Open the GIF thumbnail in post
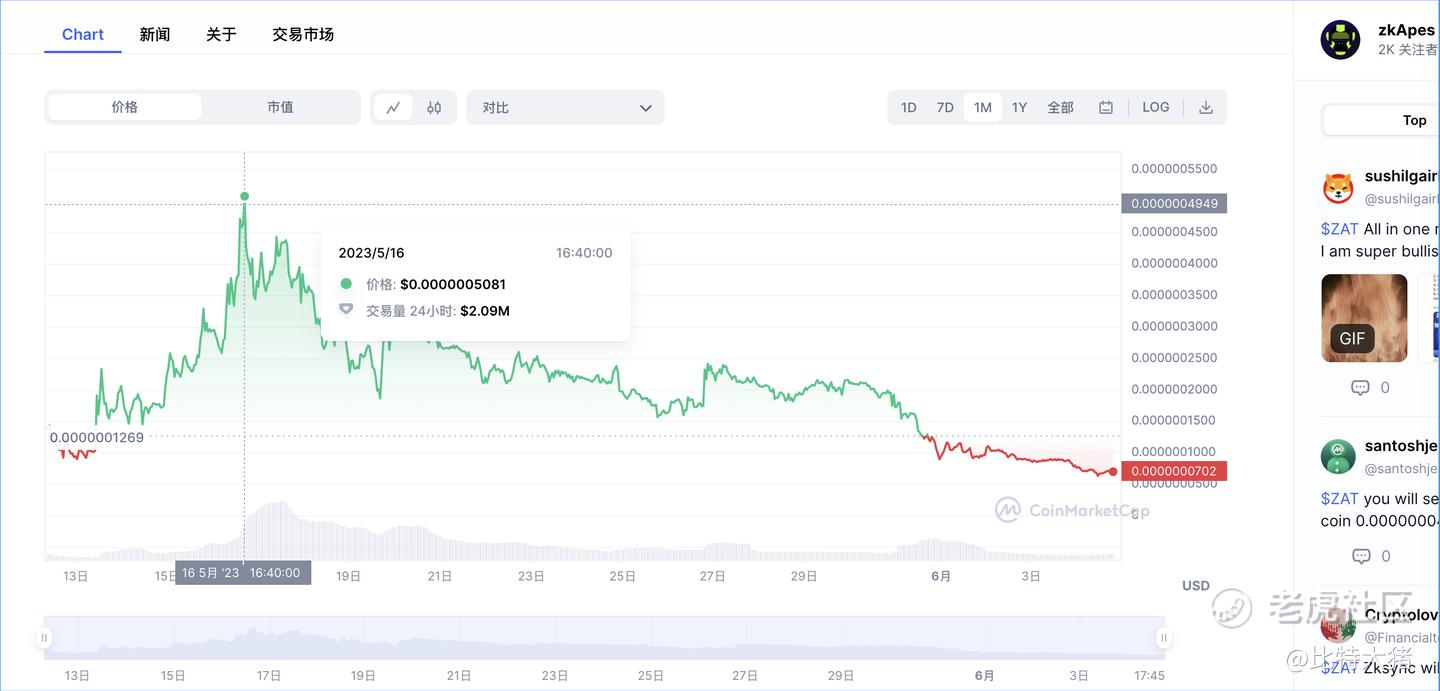Image resolution: width=1440 pixels, height=691 pixels. [x=1364, y=318]
